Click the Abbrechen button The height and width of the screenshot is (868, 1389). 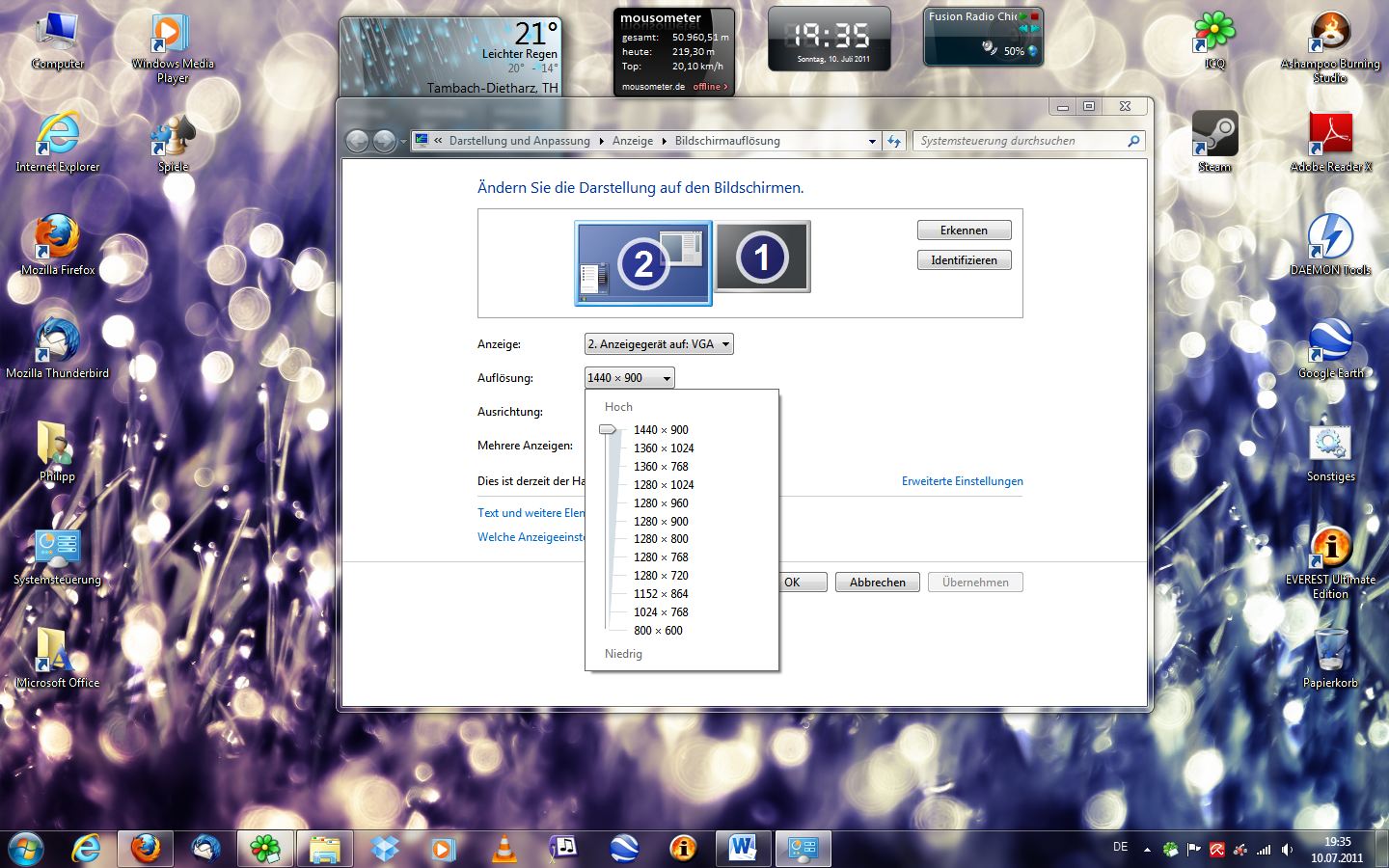(x=878, y=583)
